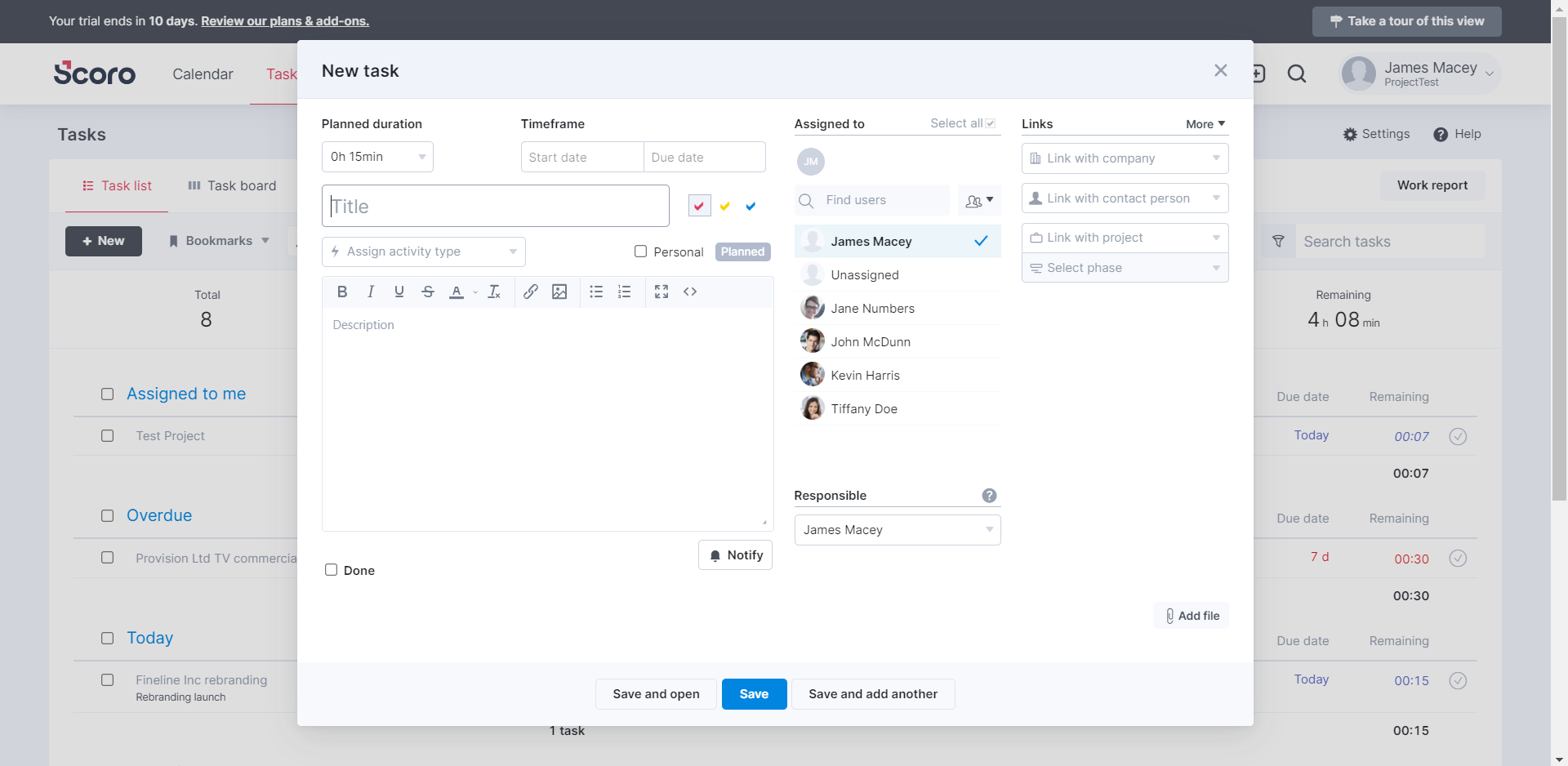Create a bulleted list in description
The height and width of the screenshot is (766, 1568).
(596, 292)
